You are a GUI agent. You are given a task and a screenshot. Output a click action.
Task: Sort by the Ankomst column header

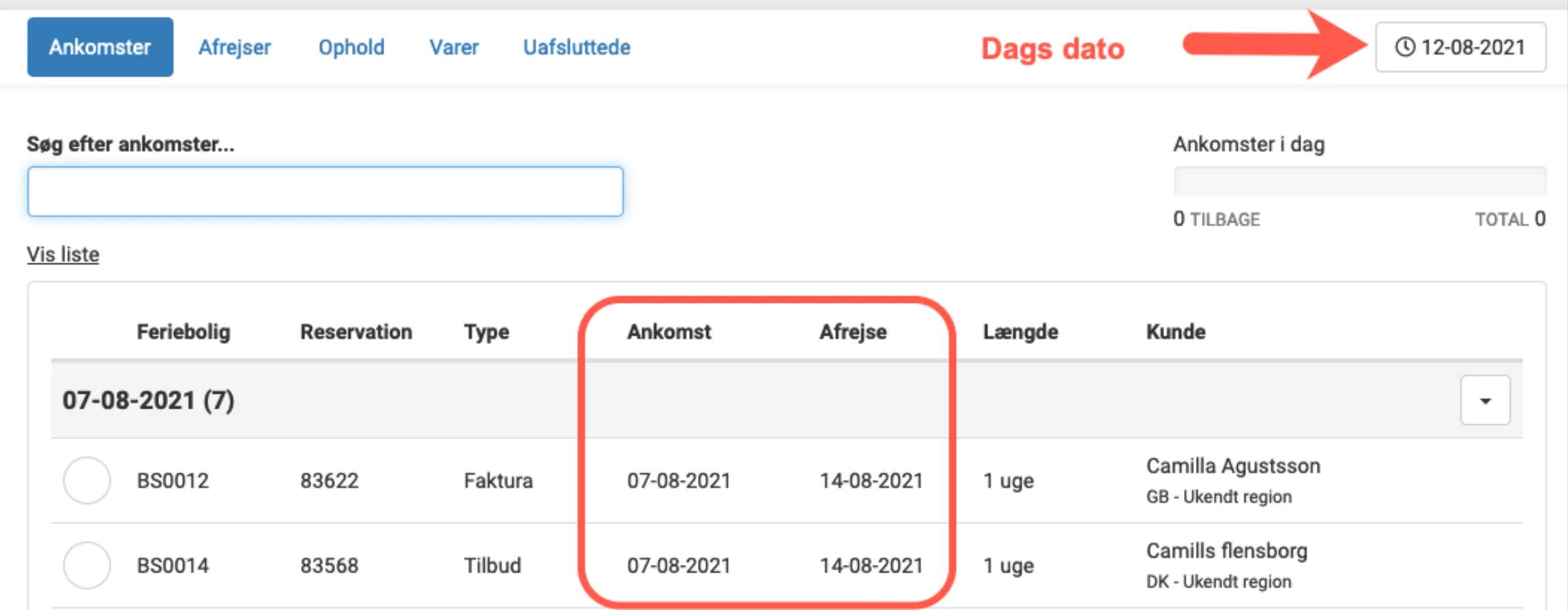669,332
